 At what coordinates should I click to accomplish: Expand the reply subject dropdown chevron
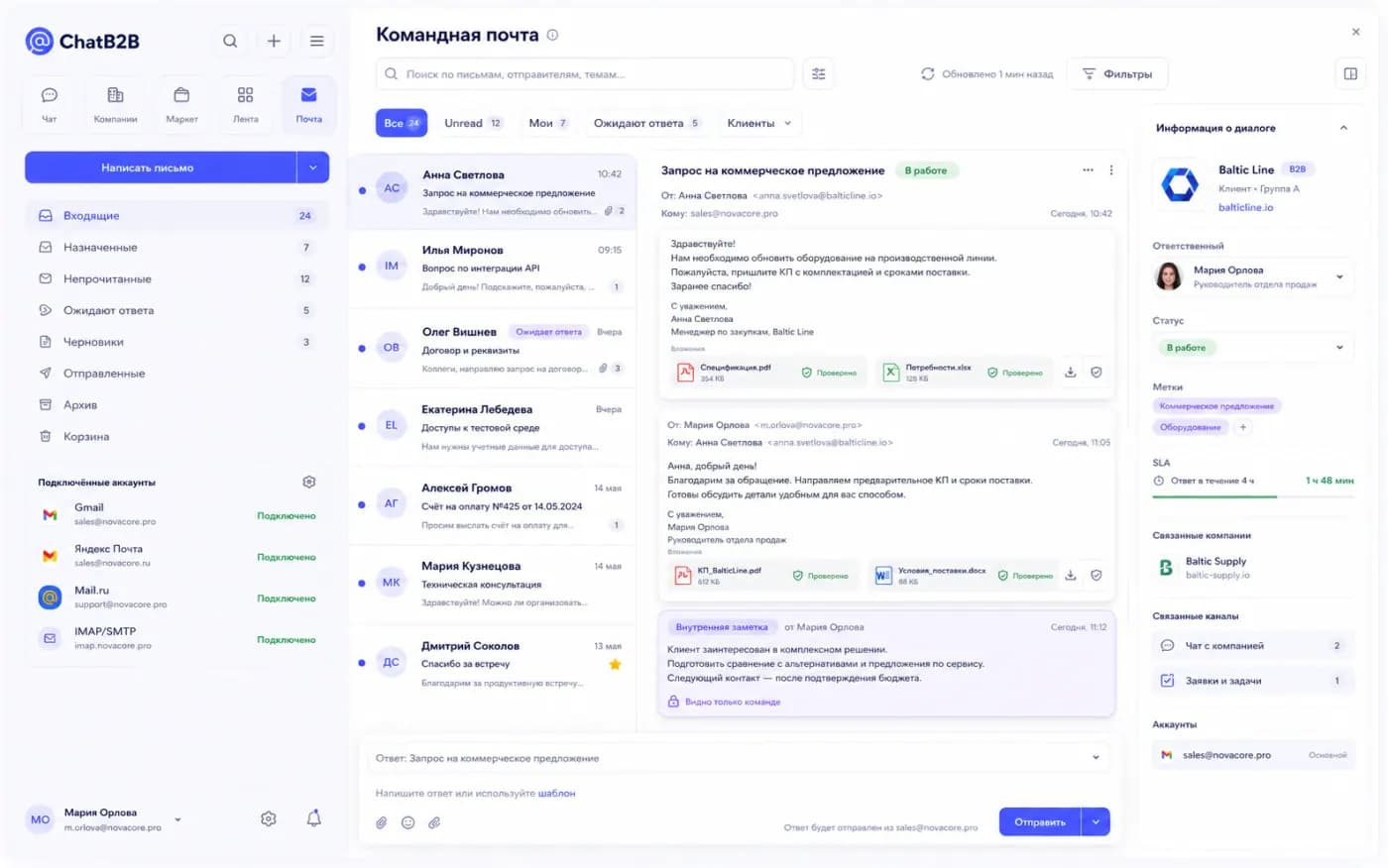tap(1096, 758)
